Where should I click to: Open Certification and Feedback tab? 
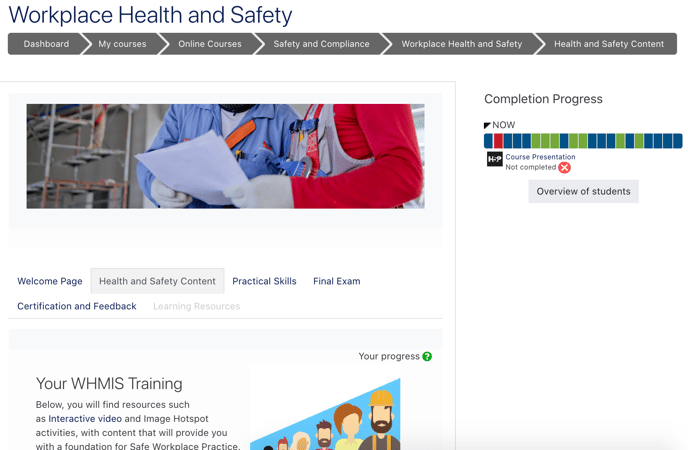(77, 306)
